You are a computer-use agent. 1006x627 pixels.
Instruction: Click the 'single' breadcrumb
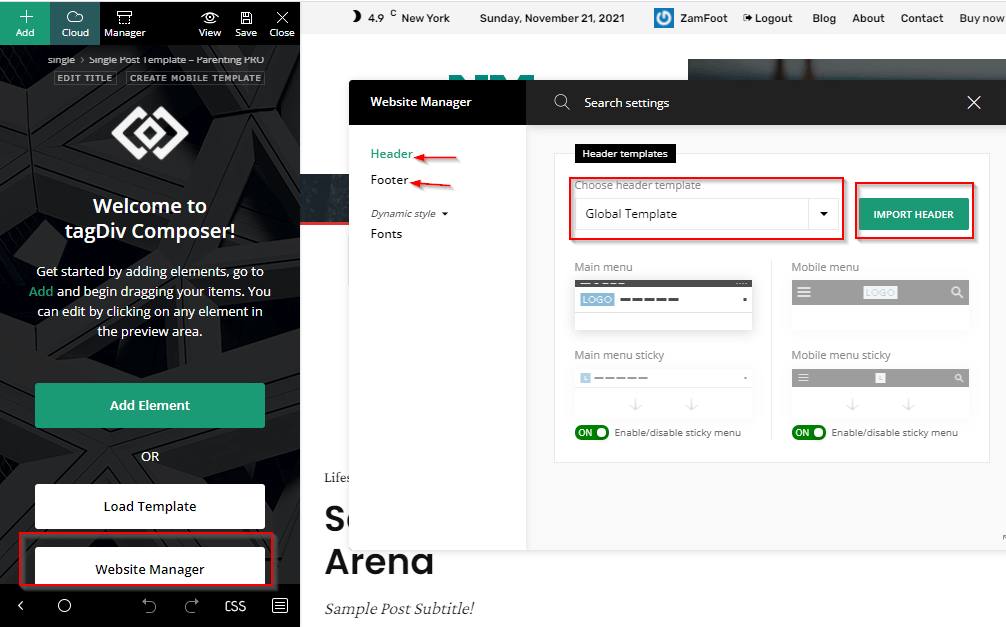[61, 60]
